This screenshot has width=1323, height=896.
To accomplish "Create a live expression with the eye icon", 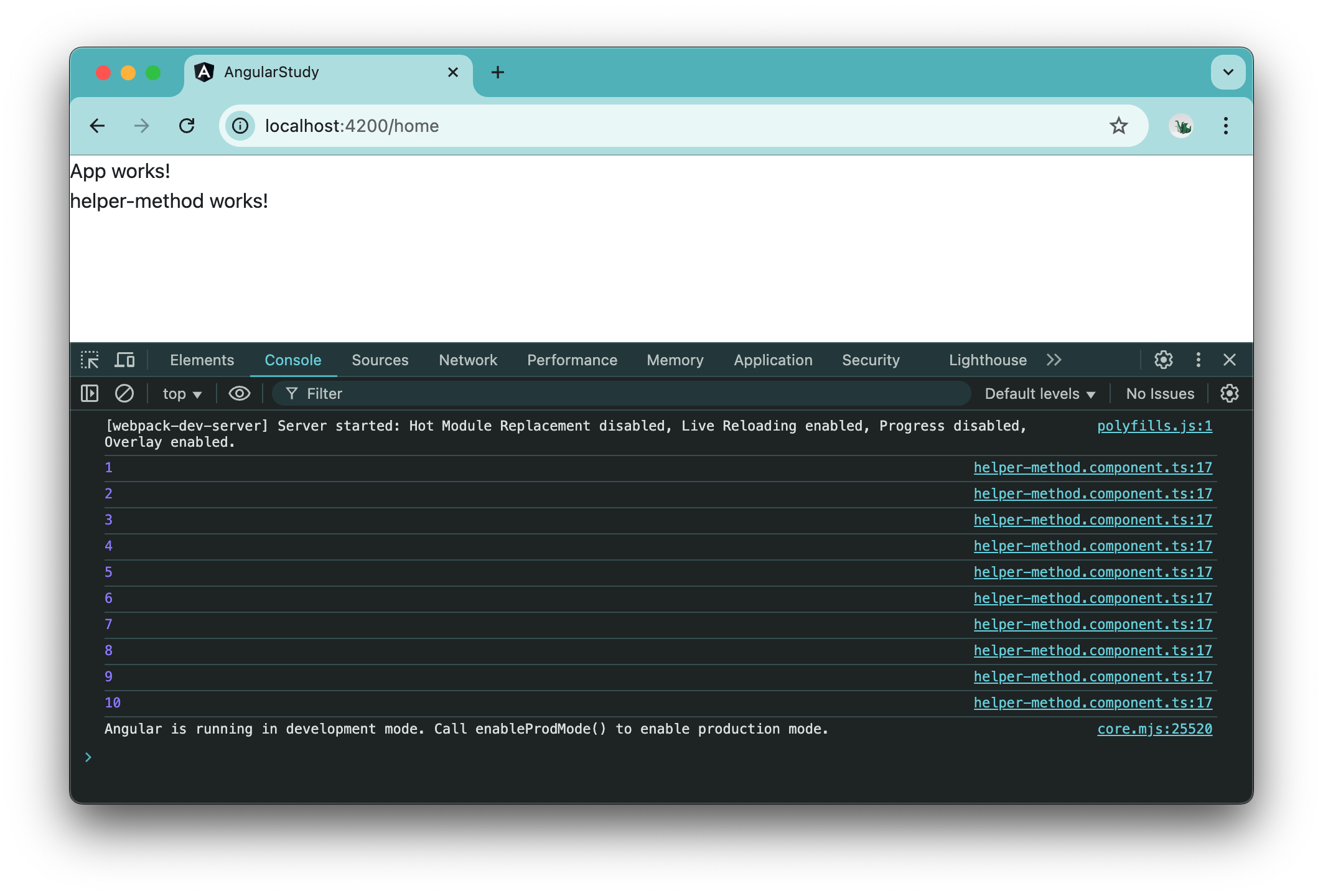I will coord(239,393).
